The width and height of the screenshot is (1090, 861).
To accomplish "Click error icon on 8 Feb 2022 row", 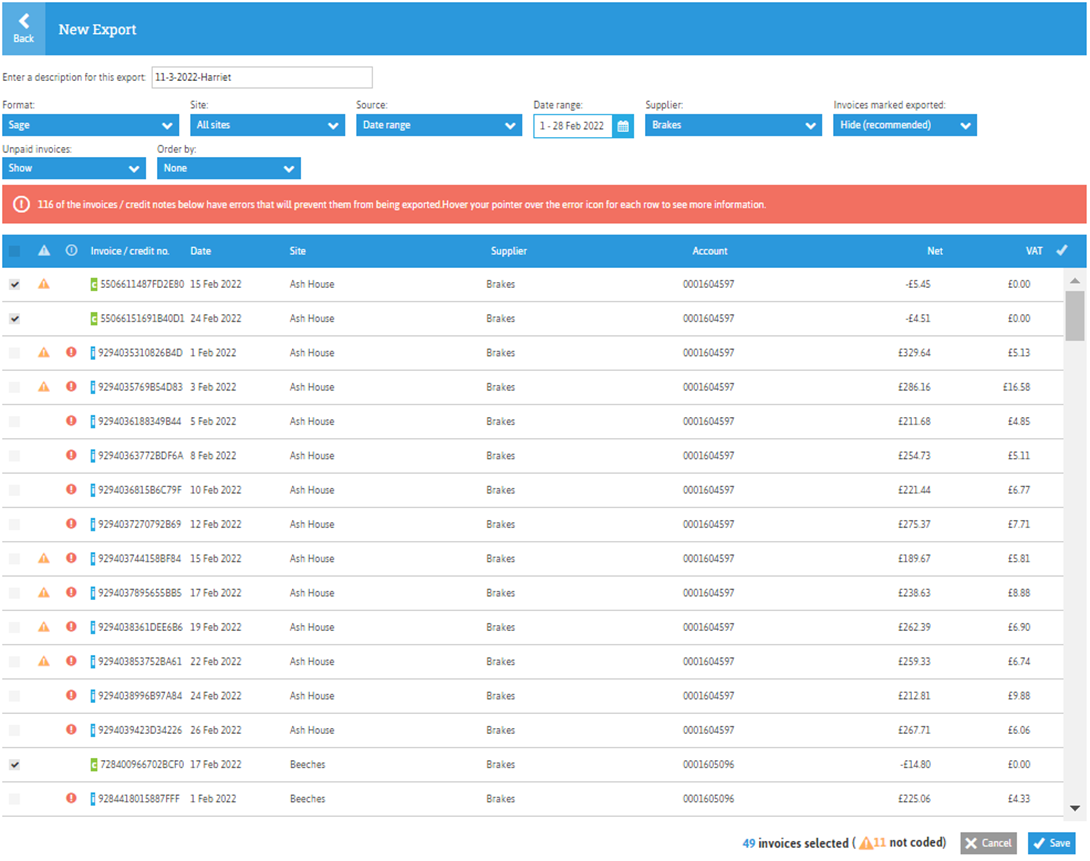I will pyautogui.click(x=71, y=455).
